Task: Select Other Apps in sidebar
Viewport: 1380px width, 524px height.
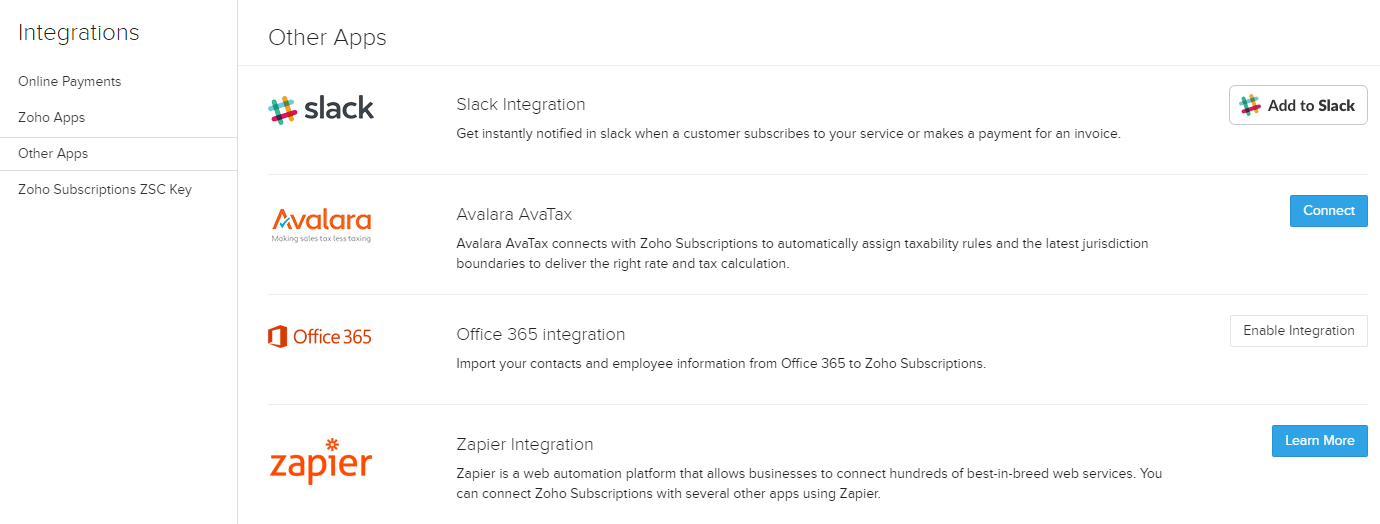Action: [53, 154]
